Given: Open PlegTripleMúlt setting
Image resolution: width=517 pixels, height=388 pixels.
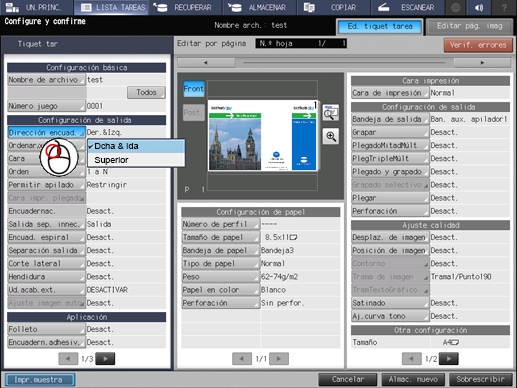Looking at the screenshot, I should 390,158.
